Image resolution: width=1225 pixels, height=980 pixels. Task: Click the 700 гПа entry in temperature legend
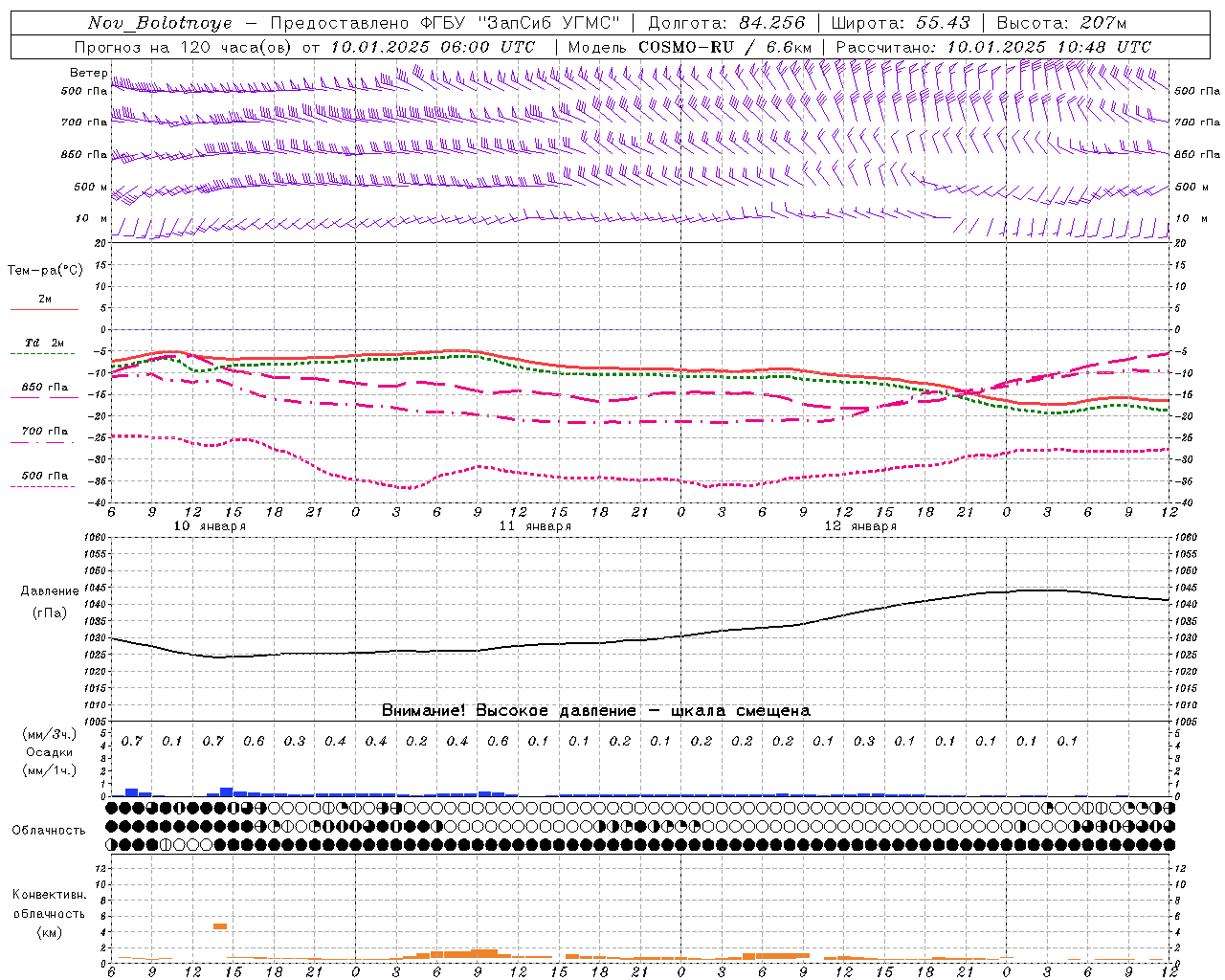[x=45, y=432]
